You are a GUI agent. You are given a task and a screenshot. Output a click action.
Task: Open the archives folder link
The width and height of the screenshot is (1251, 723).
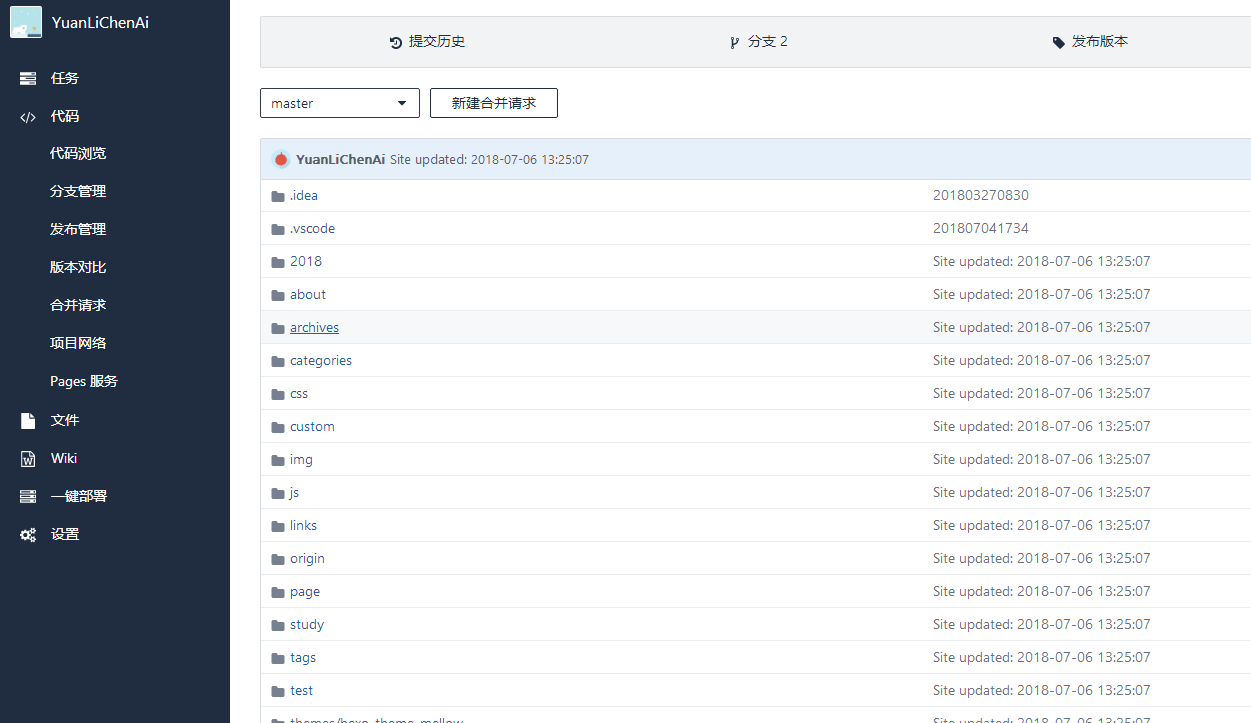coord(314,327)
